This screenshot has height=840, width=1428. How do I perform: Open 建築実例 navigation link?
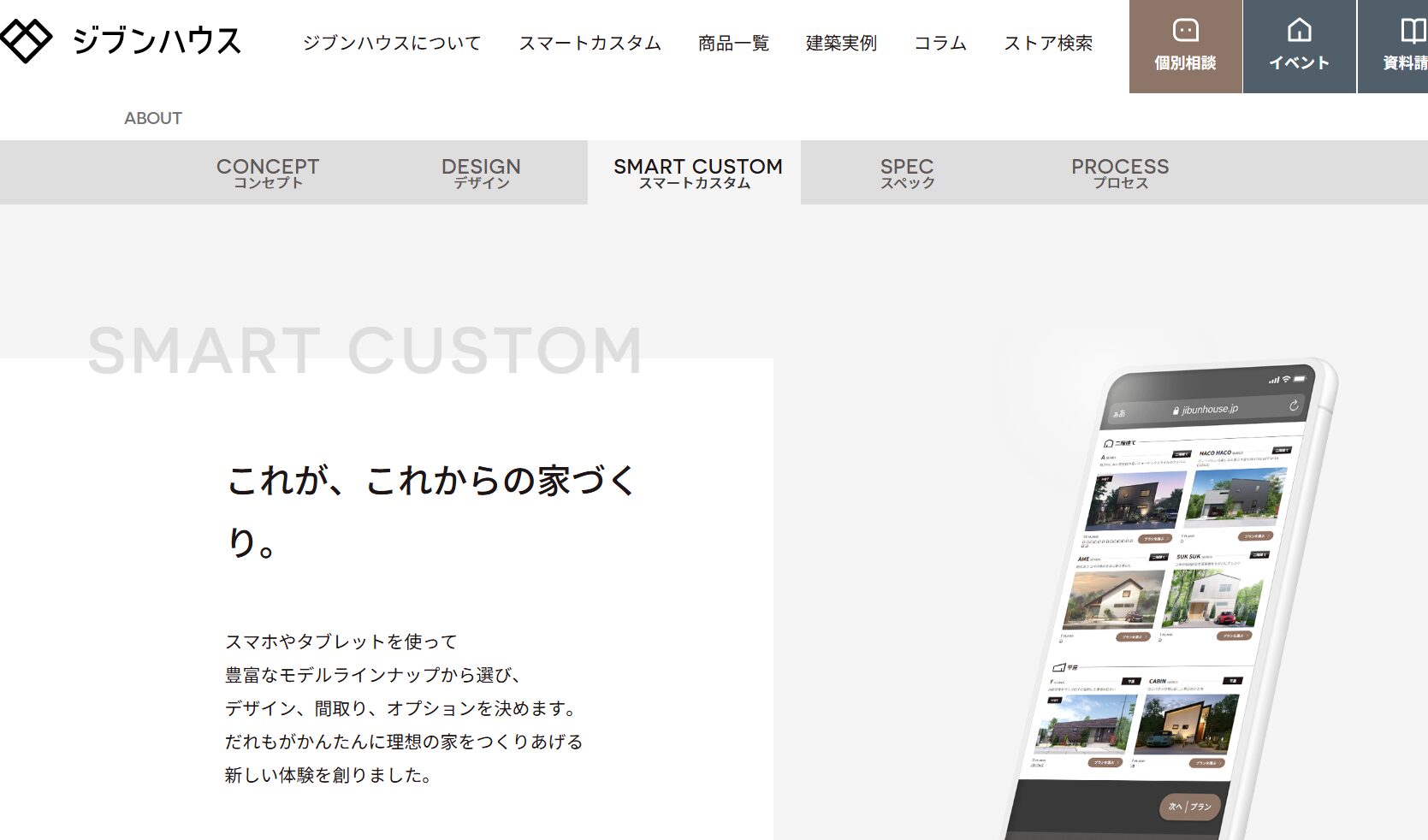point(841,43)
